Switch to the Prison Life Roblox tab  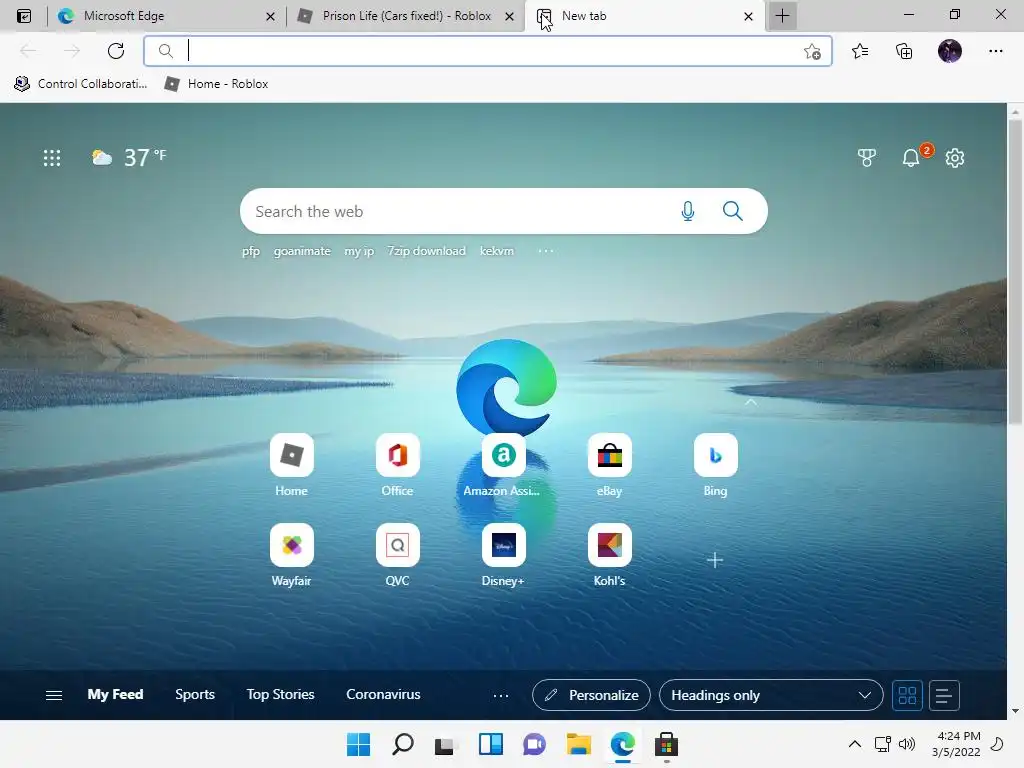point(406,16)
